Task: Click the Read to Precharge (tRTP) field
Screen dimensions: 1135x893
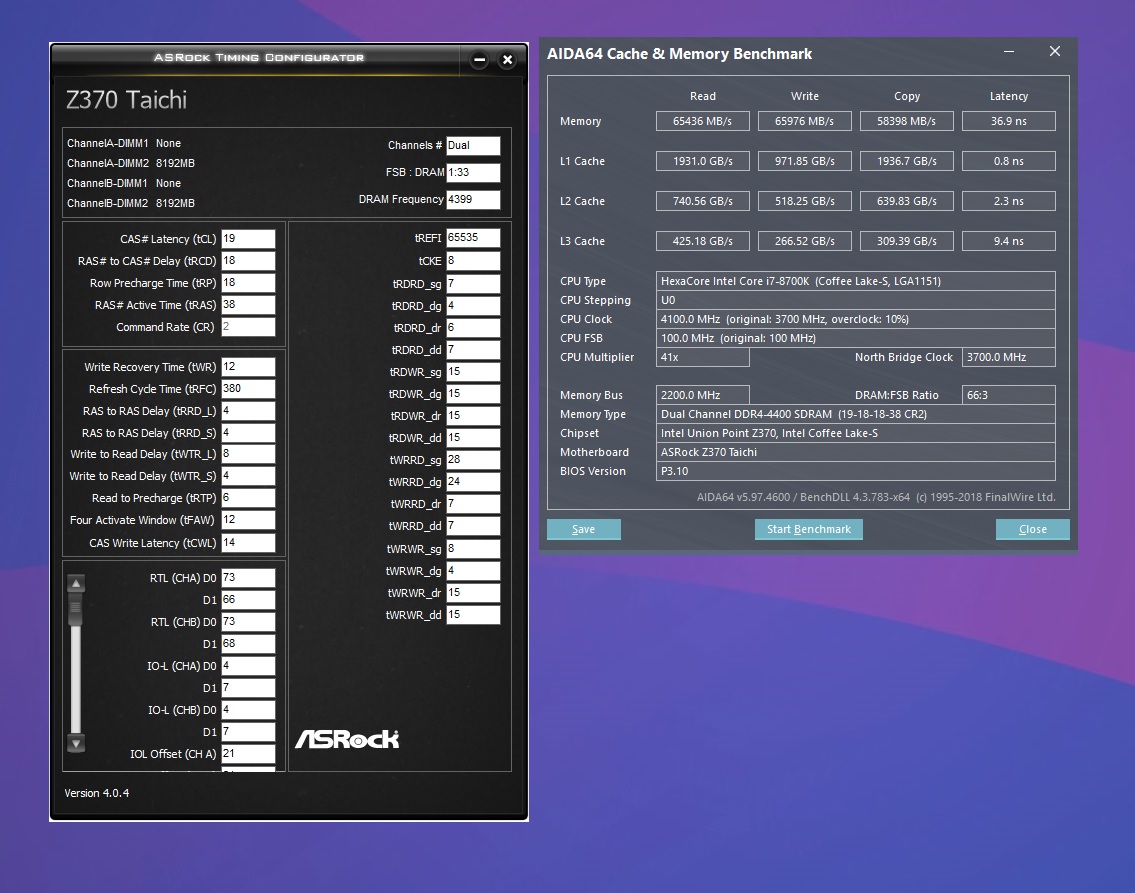Action: click(x=248, y=498)
